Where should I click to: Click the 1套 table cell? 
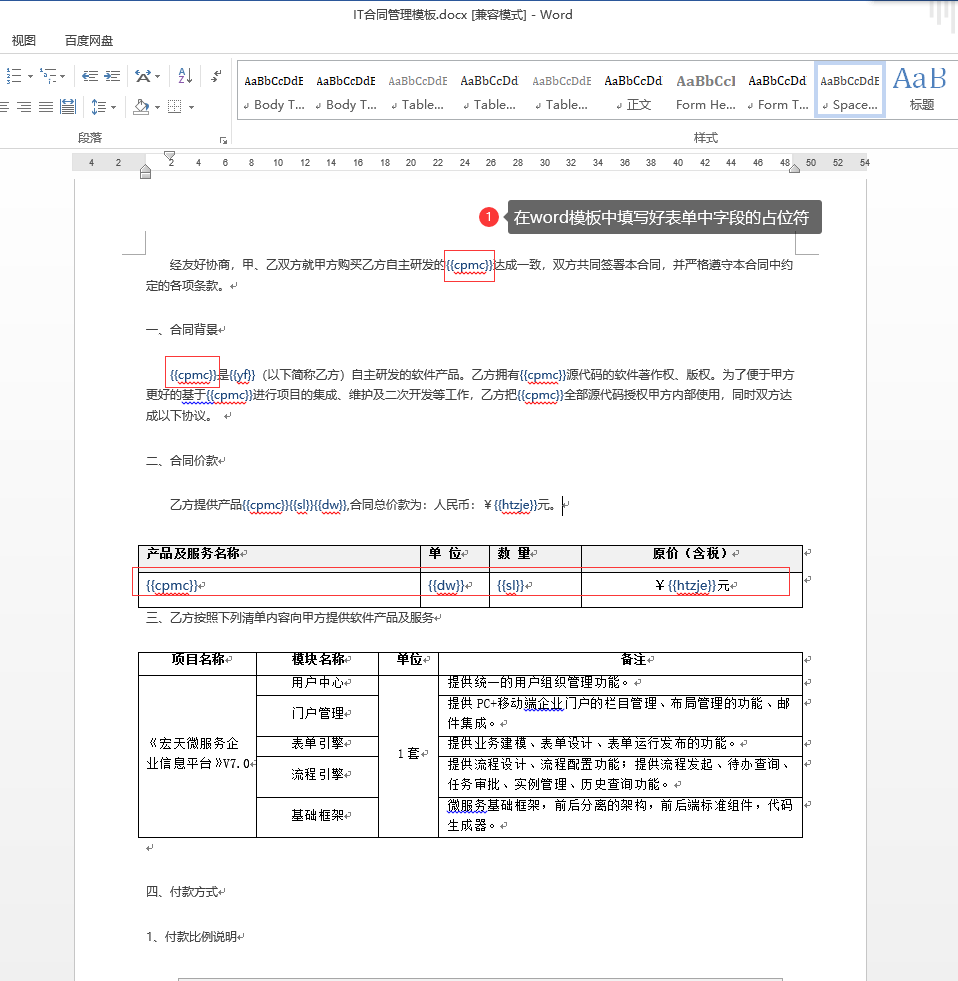[x=409, y=754]
